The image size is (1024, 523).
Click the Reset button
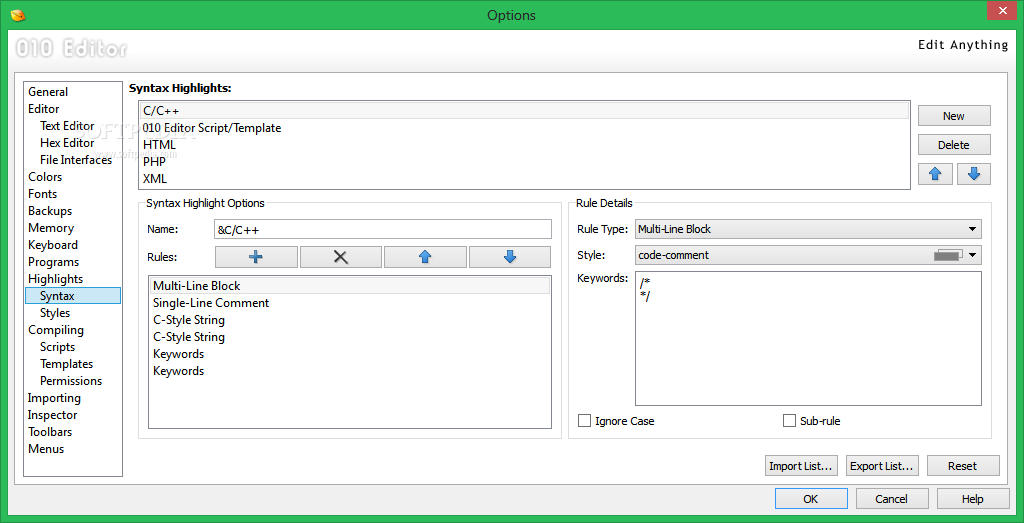click(x=963, y=466)
